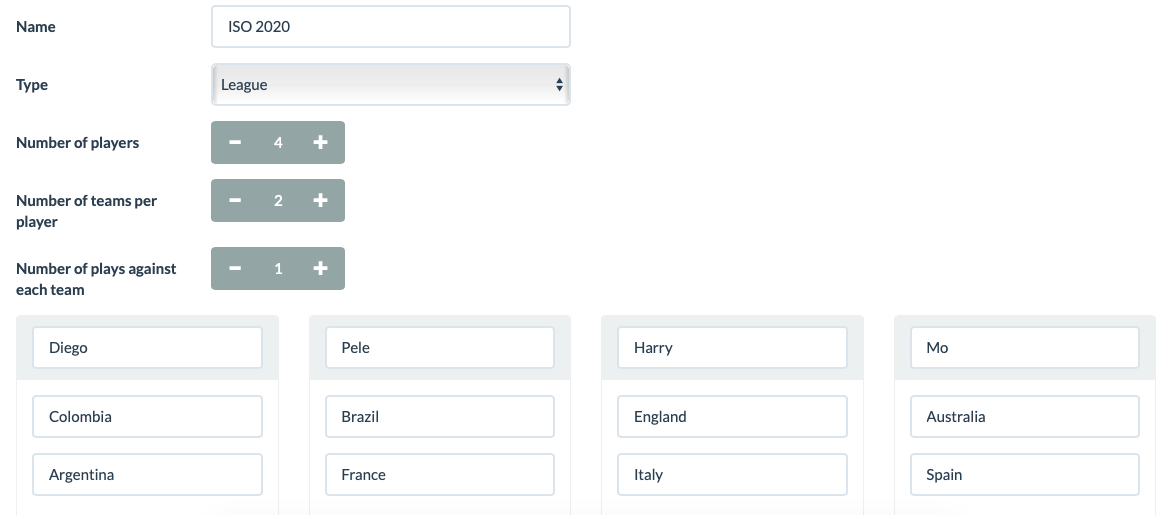Image resolution: width=1171 pixels, height=515 pixels.
Task: Increase the number of players
Action: 320,143
